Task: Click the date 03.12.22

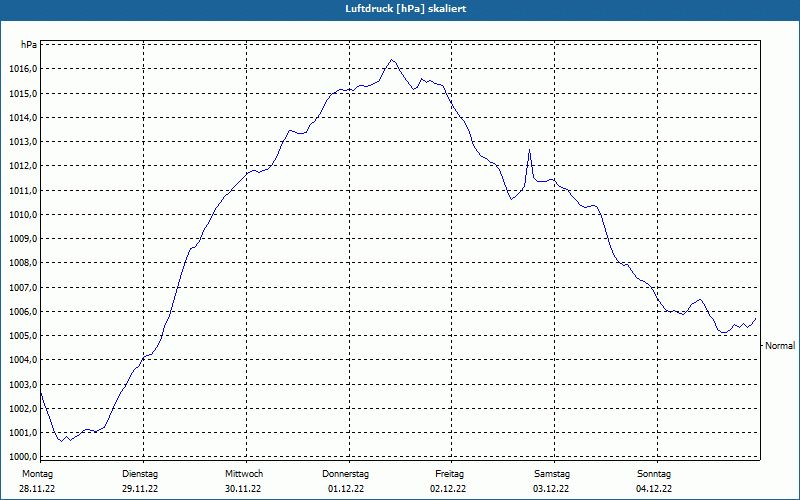Action: tap(551, 489)
